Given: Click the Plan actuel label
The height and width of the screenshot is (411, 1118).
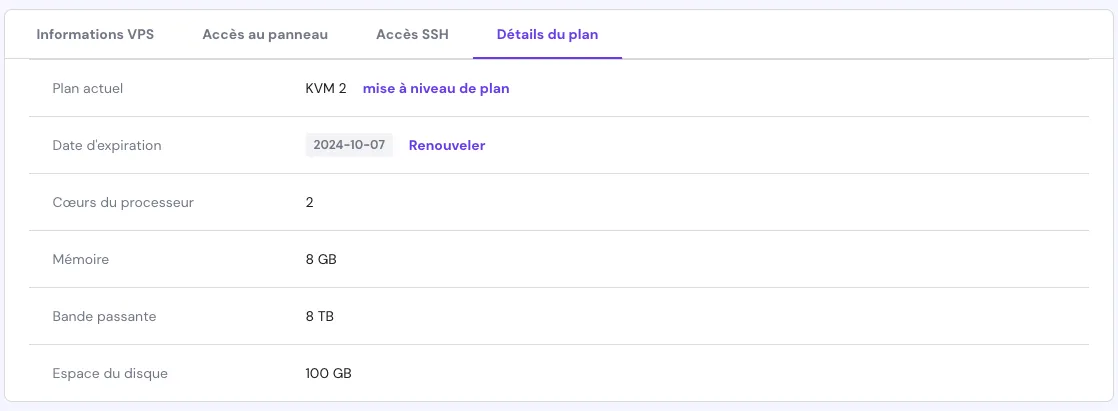Looking at the screenshot, I should tap(88, 88).
